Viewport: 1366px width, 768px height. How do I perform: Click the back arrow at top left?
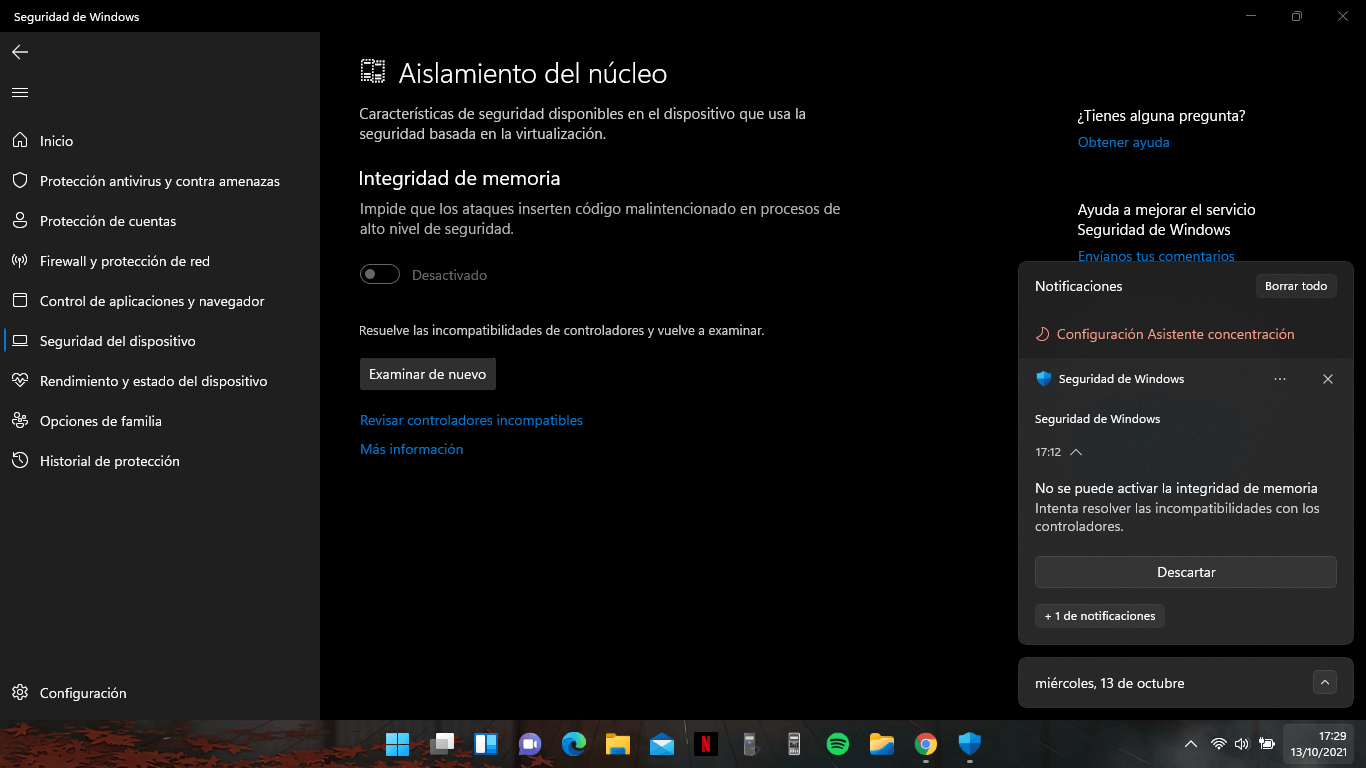pos(19,52)
